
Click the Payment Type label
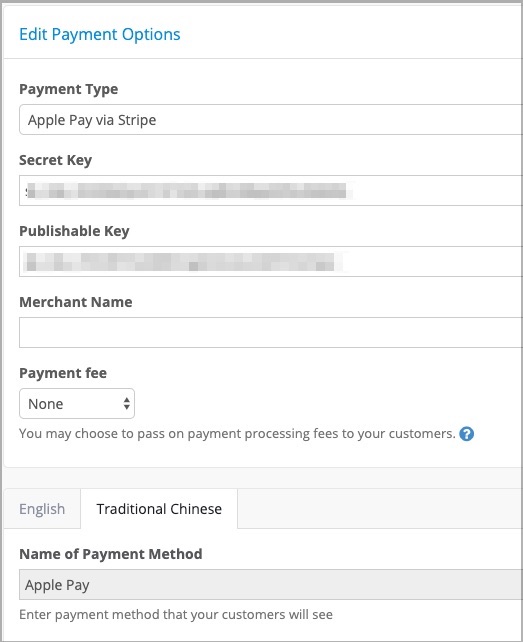pyautogui.click(x=68, y=89)
